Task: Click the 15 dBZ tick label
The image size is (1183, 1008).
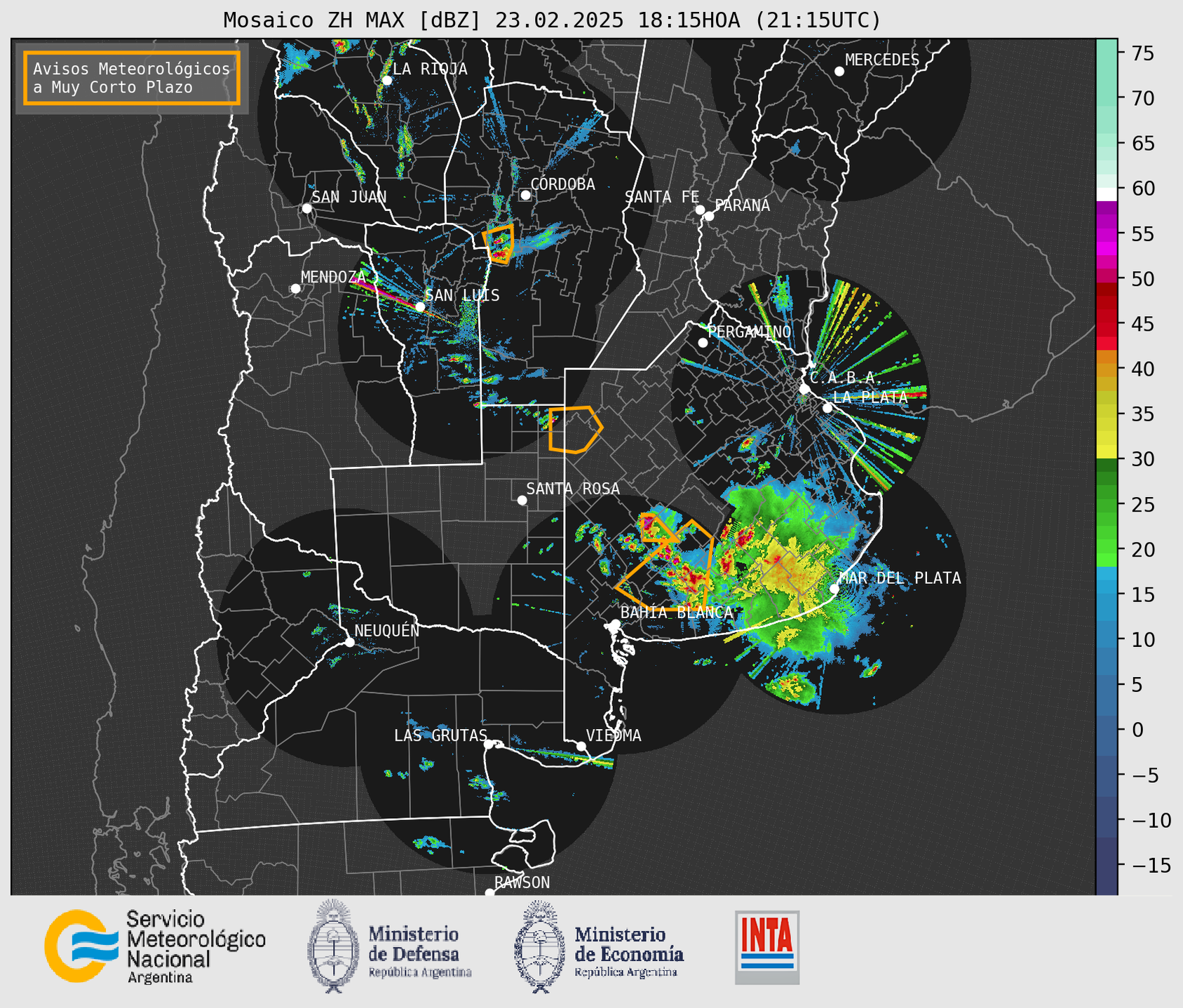Action: pyautogui.click(x=1142, y=594)
